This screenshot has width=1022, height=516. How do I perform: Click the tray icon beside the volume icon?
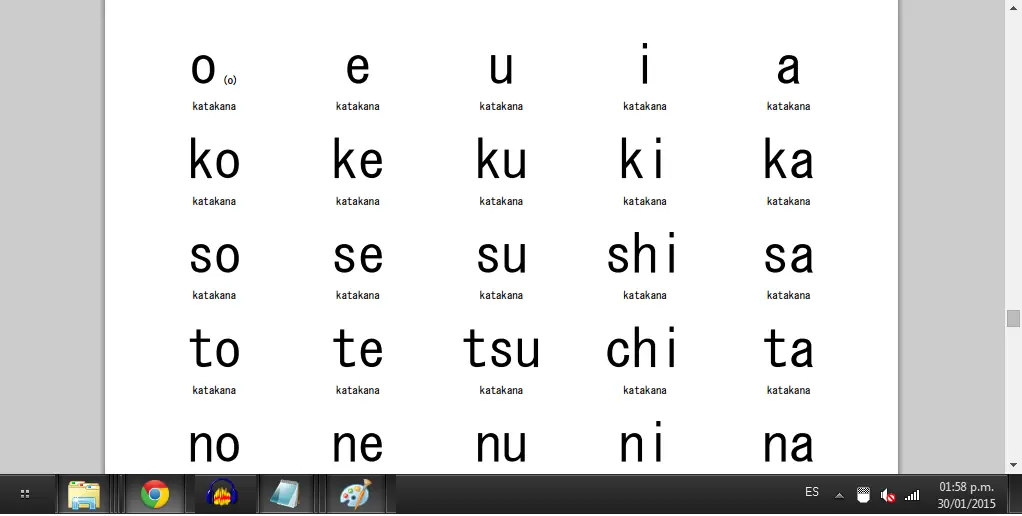coord(863,495)
